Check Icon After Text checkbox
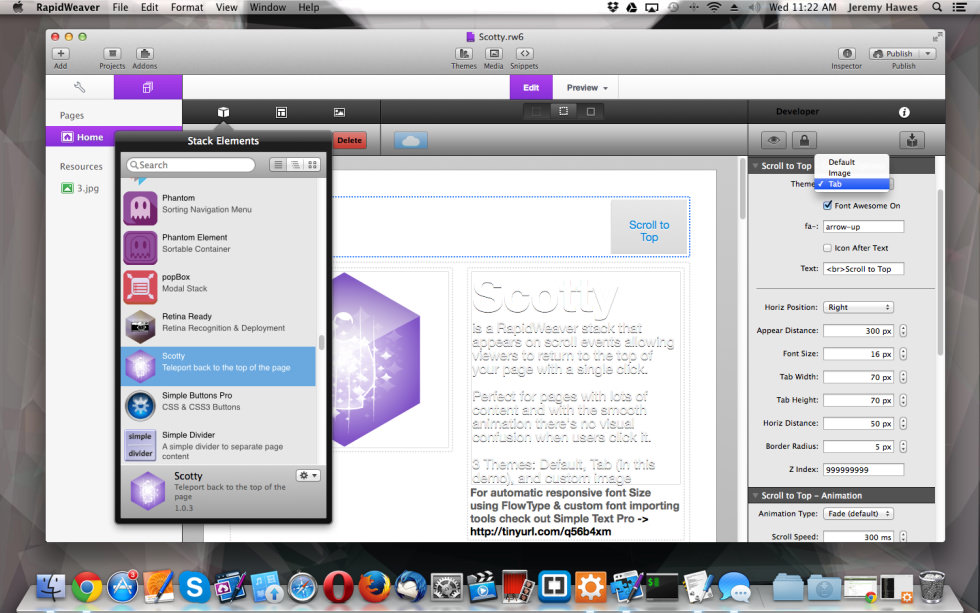This screenshot has height=613, width=980. click(828, 248)
